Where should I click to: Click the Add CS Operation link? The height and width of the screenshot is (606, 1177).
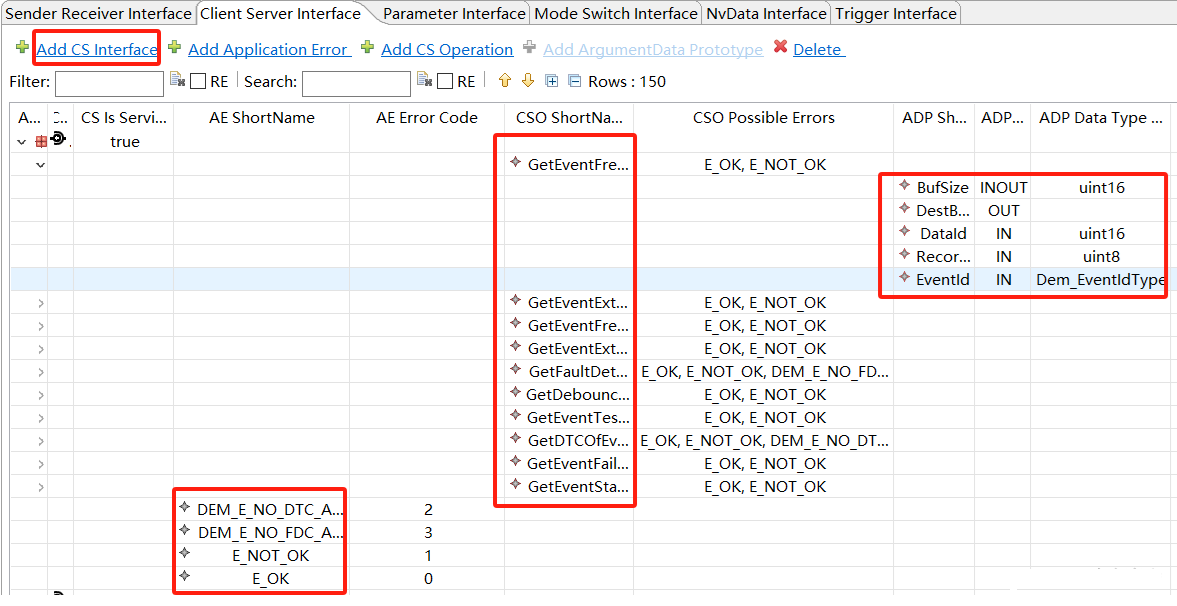coord(447,49)
